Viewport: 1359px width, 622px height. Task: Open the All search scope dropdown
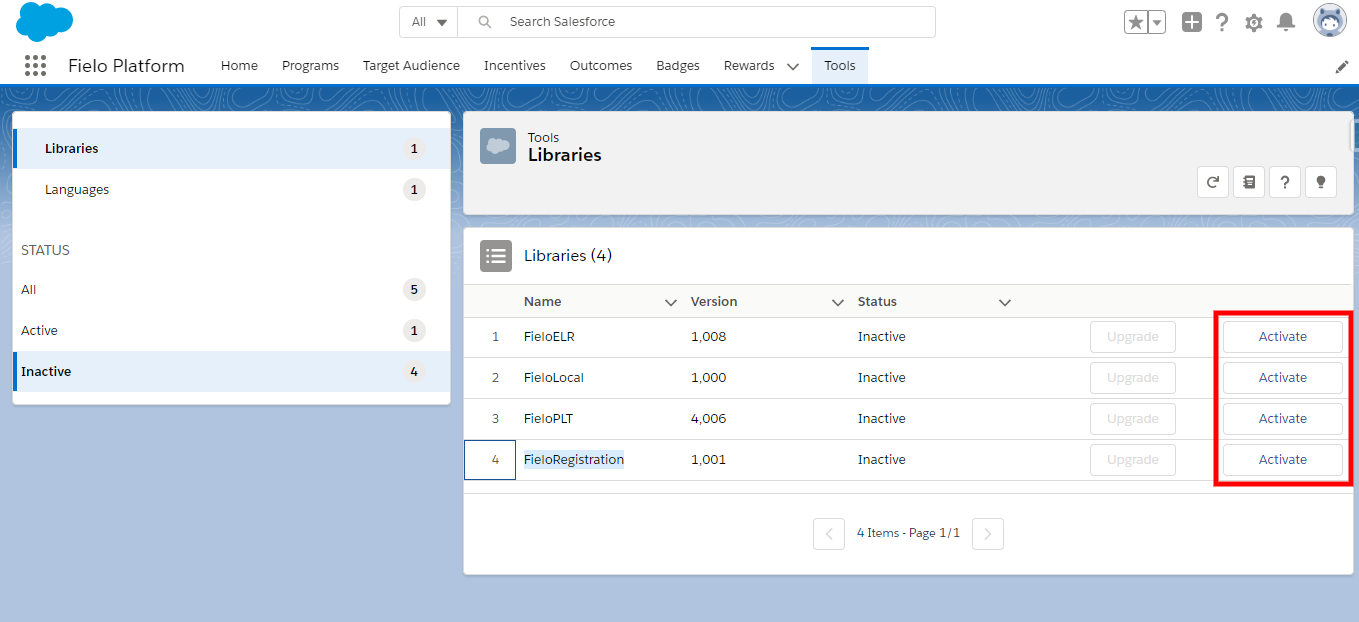(429, 22)
